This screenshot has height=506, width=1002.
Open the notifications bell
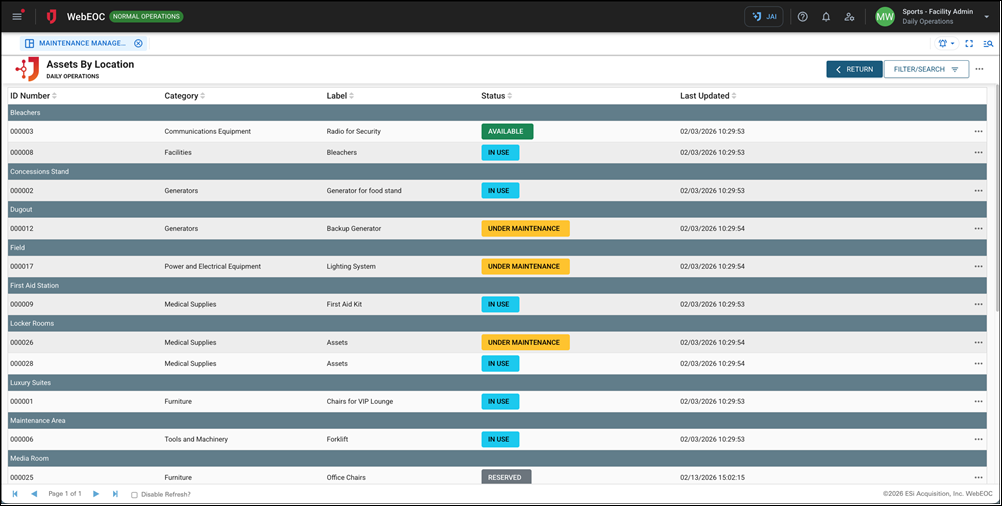tap(826, 16)
